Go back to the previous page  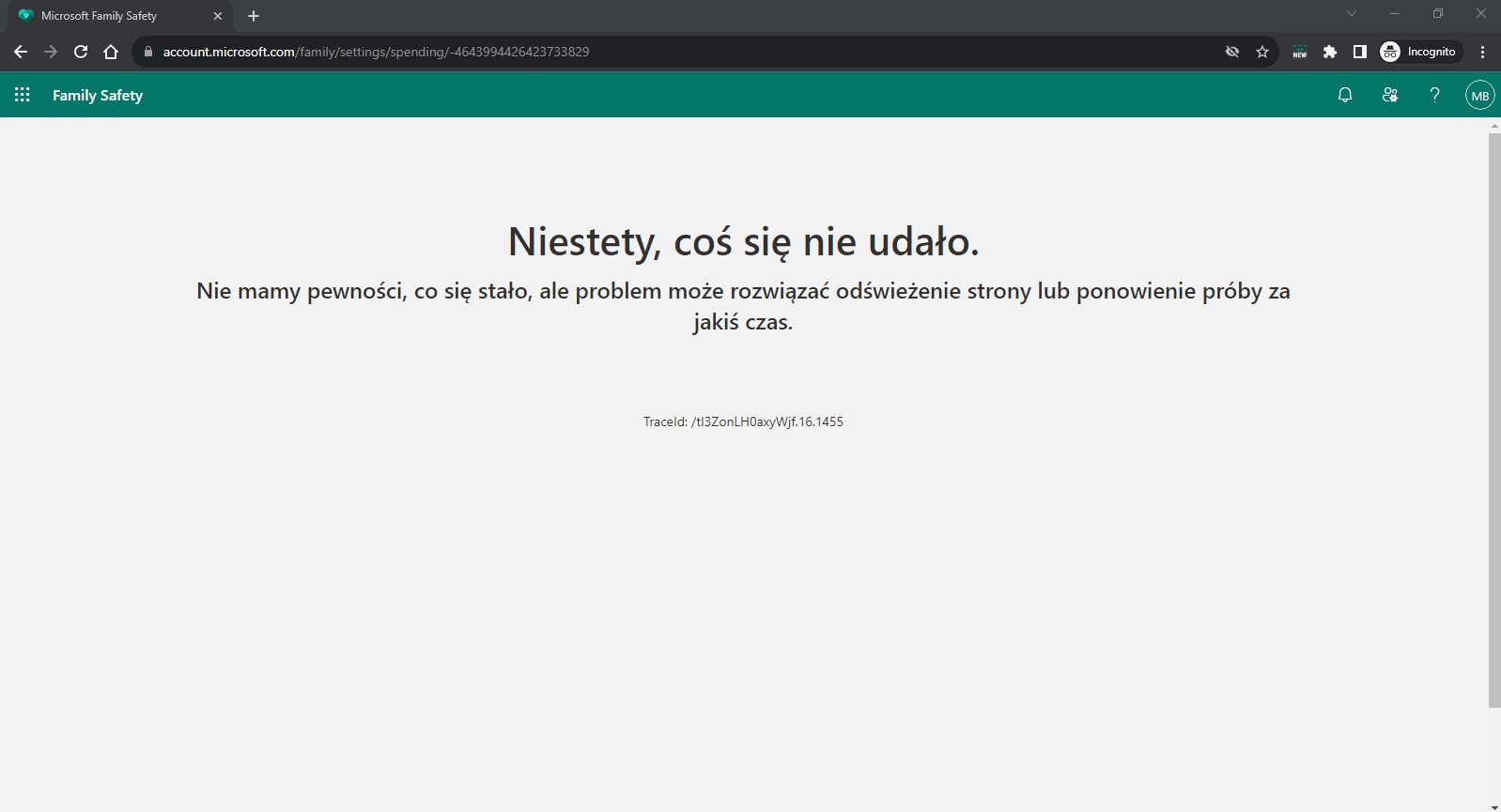pos(21,52)
